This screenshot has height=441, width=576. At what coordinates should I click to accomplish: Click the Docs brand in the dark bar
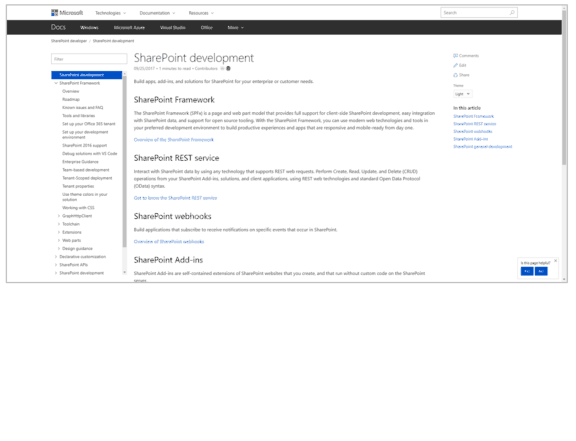click(58, 27)
